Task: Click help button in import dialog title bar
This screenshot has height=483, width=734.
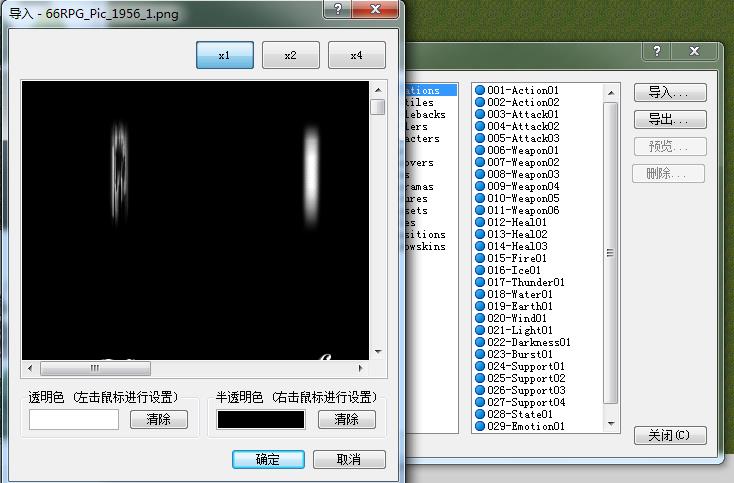Action: click(338, 8)
